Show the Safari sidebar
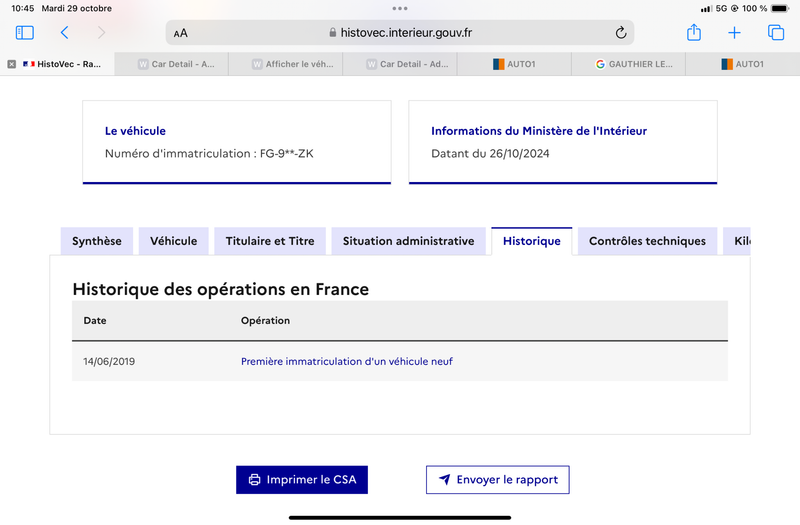This screenshot has height=525, width=800. coord(24,33)
